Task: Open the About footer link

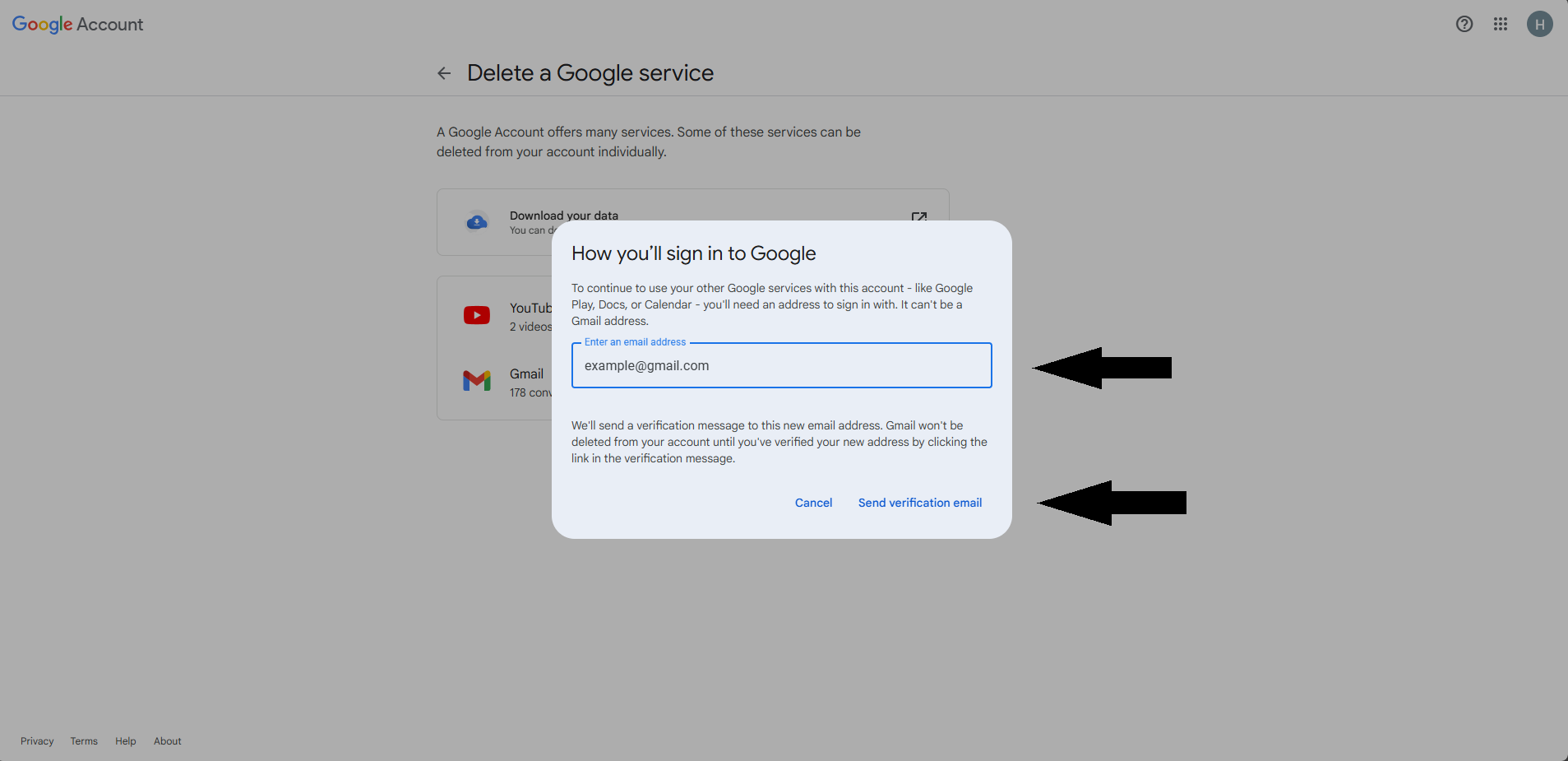Action: [x=168, y=741]
